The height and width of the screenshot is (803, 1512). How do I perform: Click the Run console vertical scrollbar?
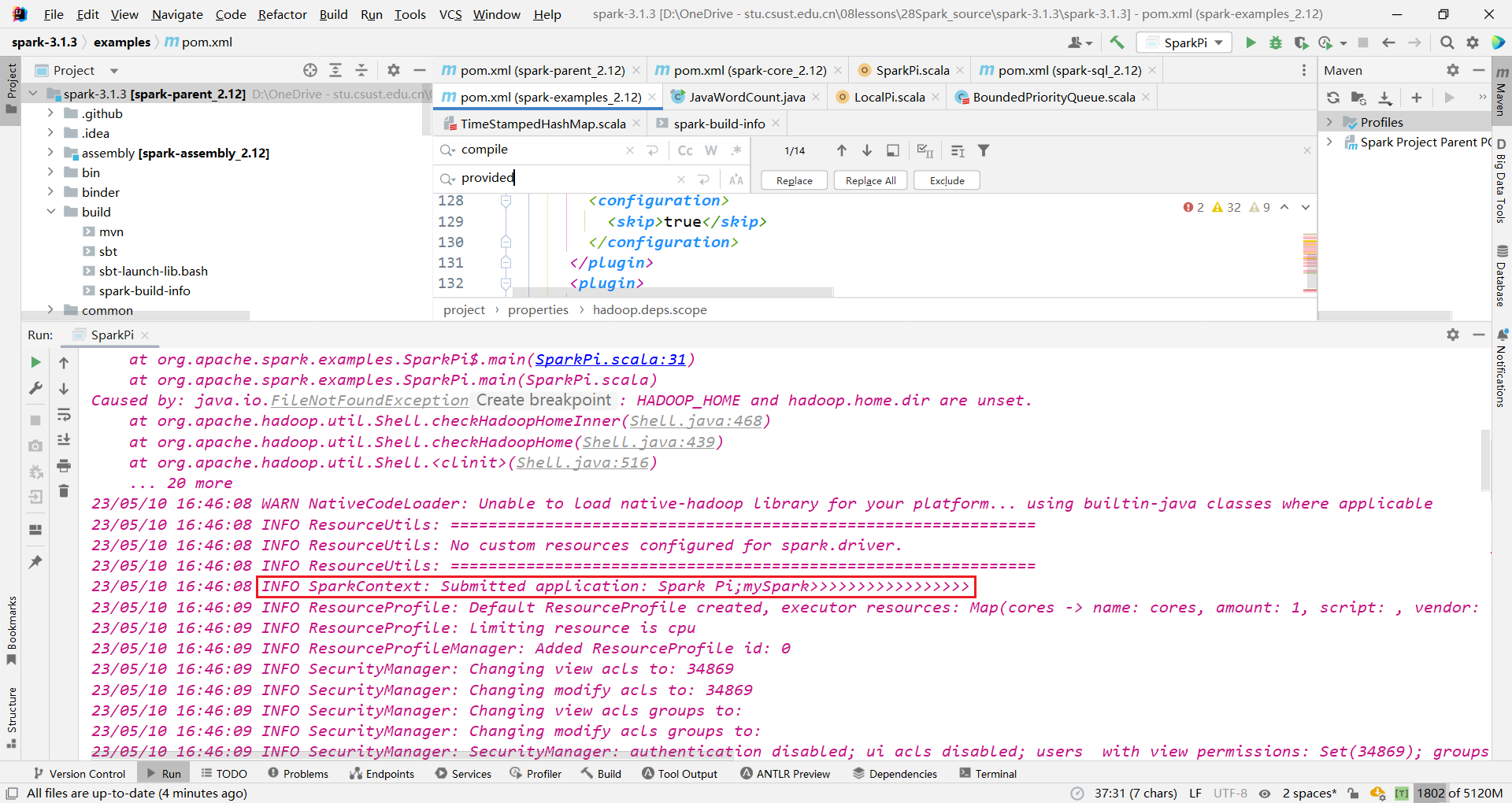[x=1485, y=460]
